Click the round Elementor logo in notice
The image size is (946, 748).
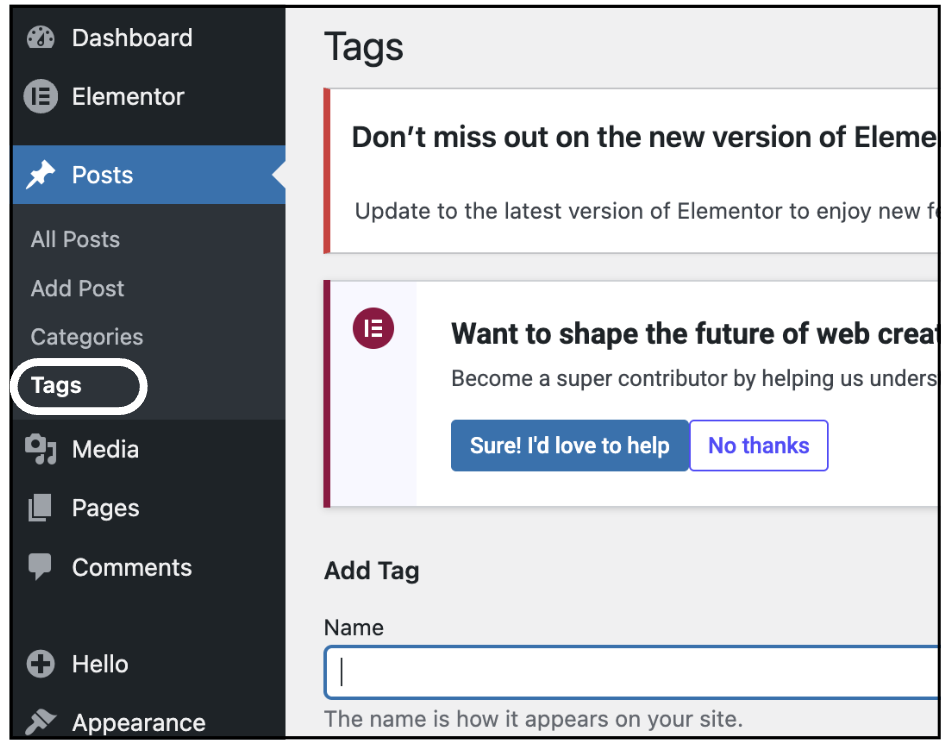click(373, 328)
